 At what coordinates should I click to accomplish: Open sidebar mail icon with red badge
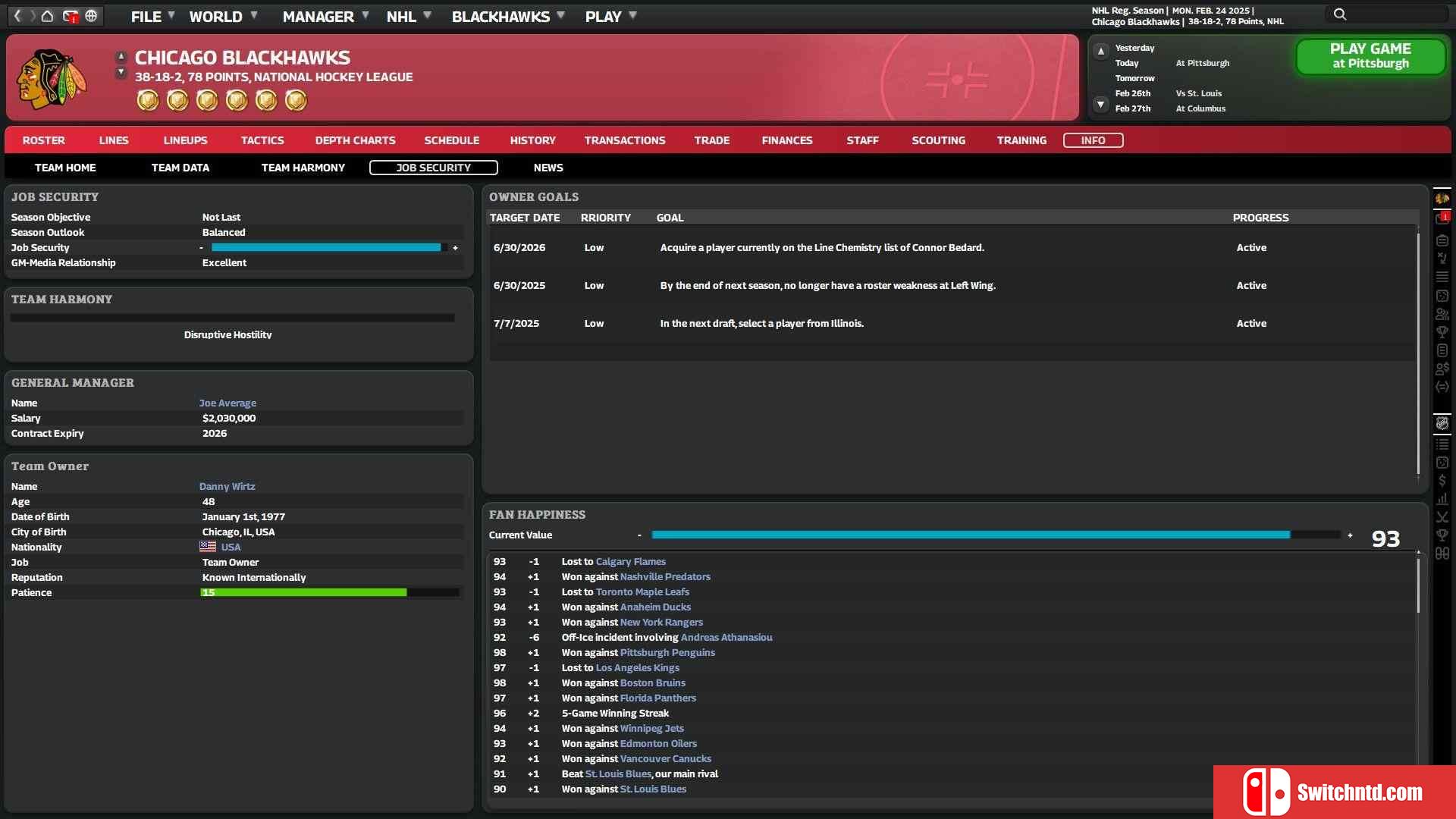click(1442, 218)
